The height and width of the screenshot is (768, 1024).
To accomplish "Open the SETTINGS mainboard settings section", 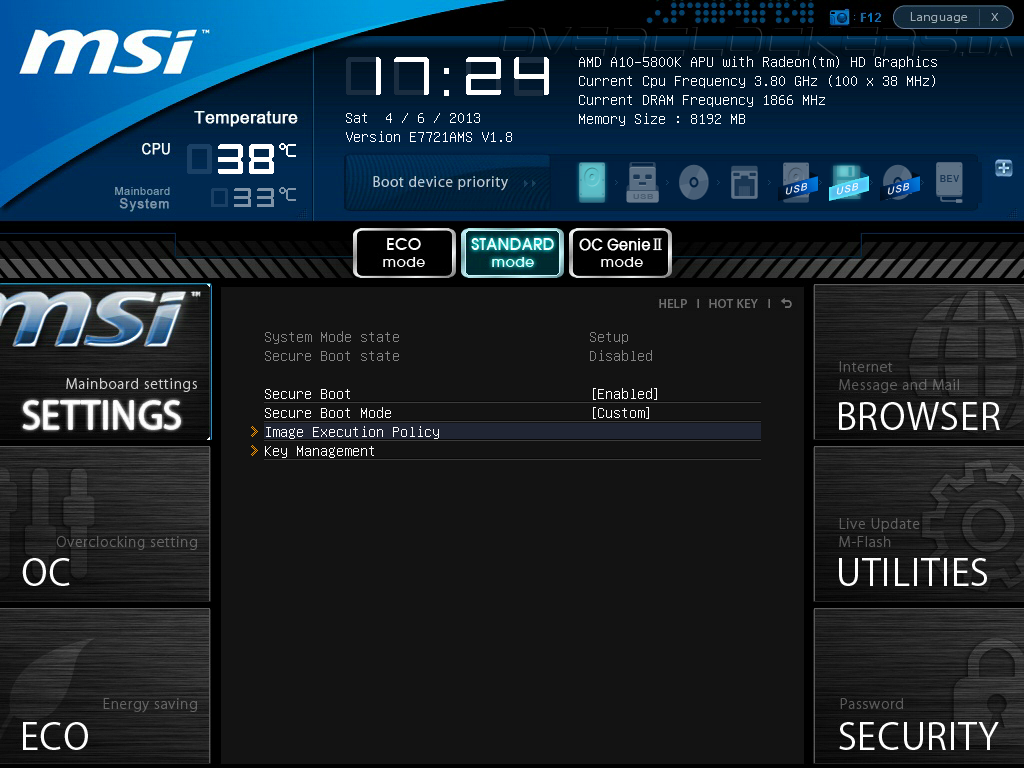I will click(105, 362).
